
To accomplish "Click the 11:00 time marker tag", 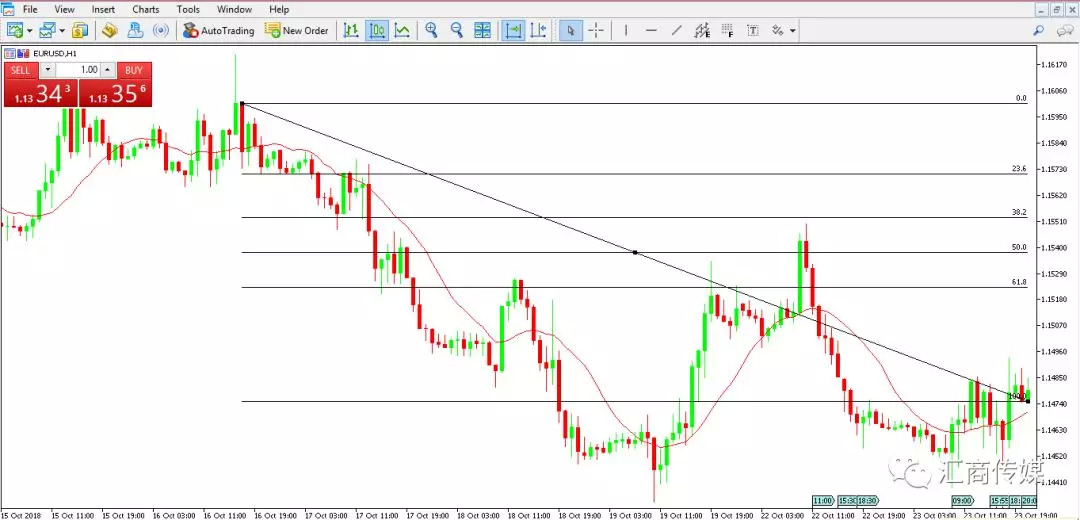I will (x=822, y=500).
